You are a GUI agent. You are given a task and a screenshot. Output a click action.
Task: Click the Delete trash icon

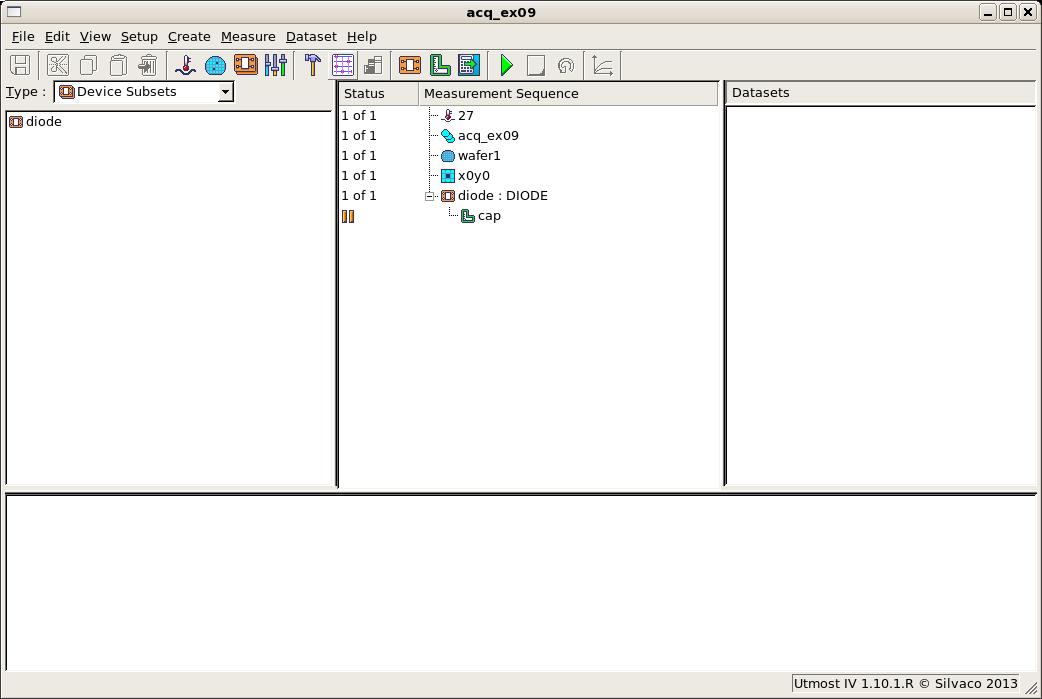pyautogui.click(x=148, y=65)
